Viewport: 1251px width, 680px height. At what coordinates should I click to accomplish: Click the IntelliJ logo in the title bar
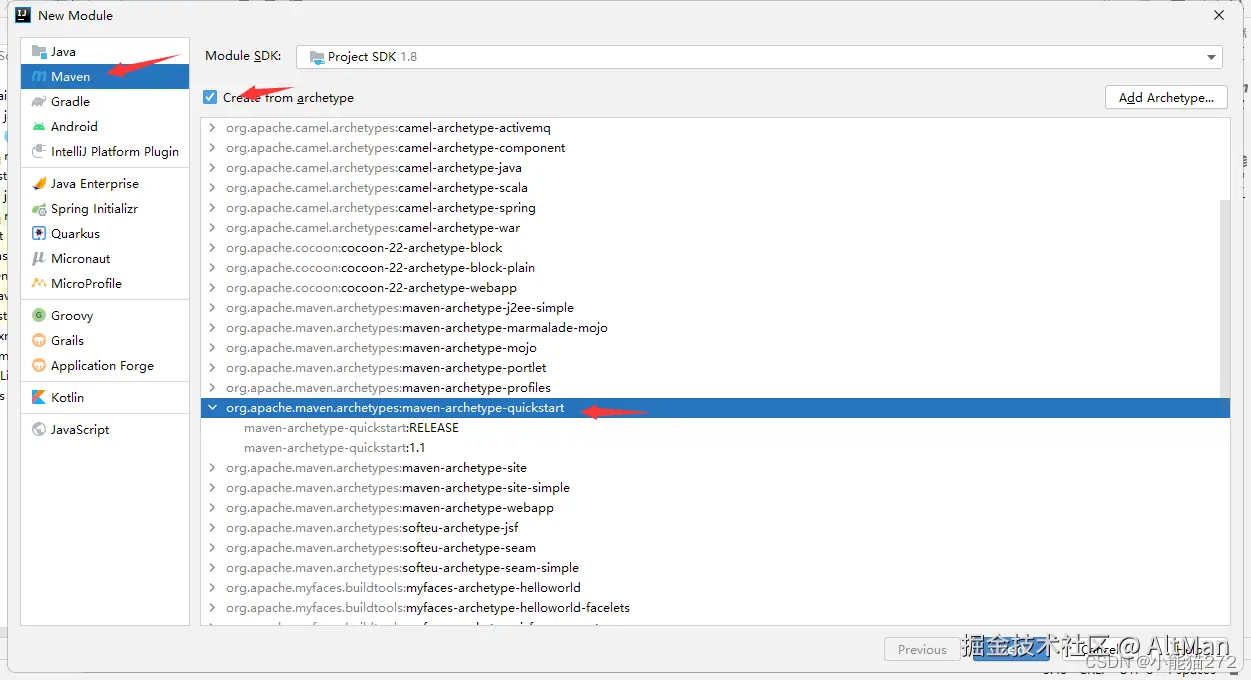(22, 15)
